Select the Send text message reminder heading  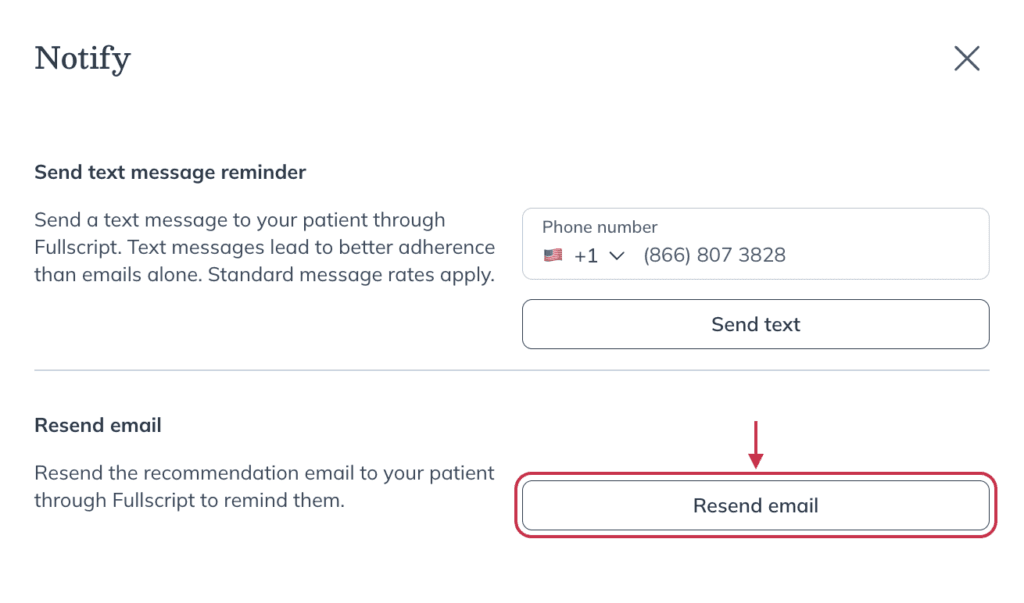(170, 172)
